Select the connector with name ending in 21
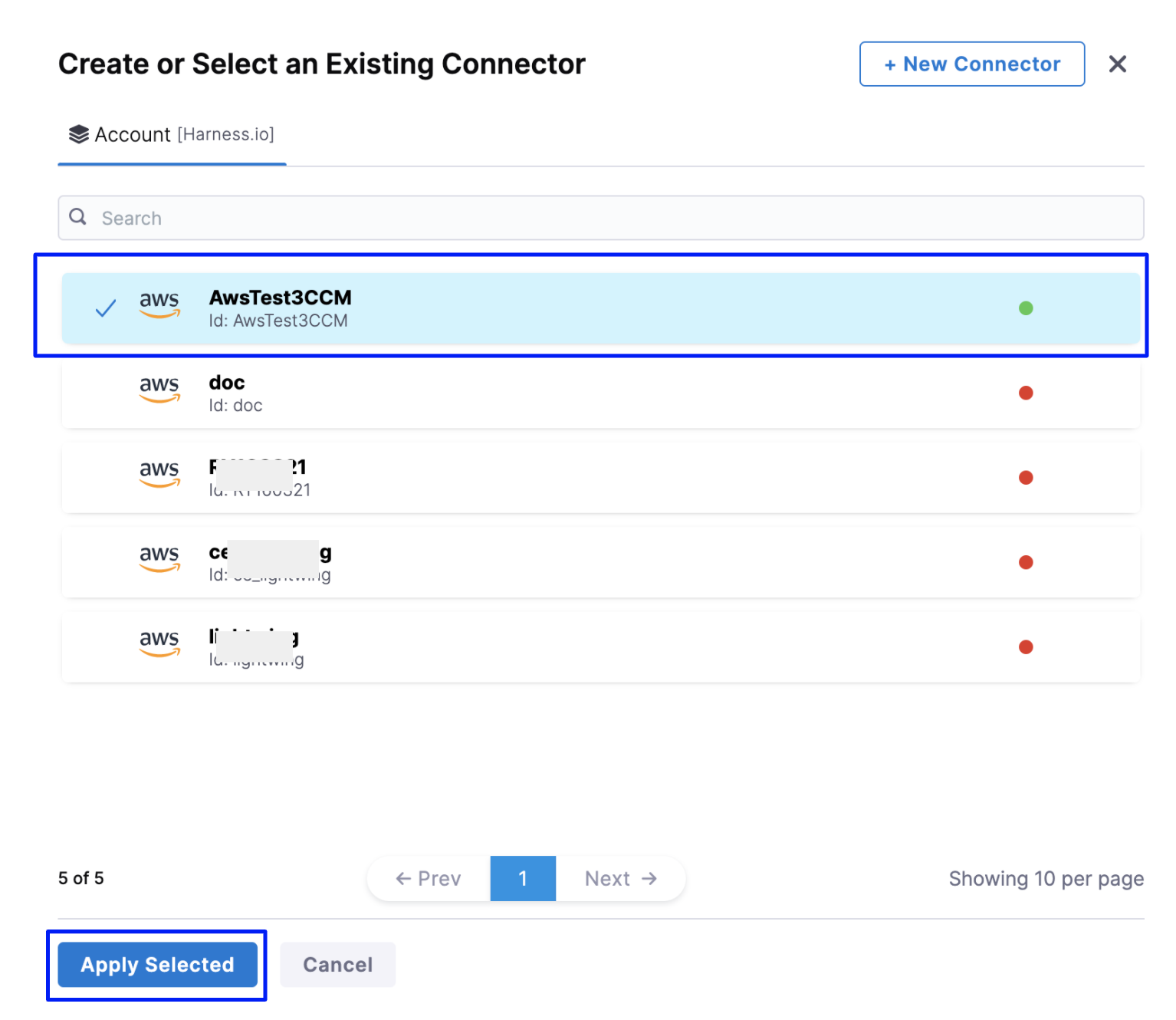 pos(601,478)
